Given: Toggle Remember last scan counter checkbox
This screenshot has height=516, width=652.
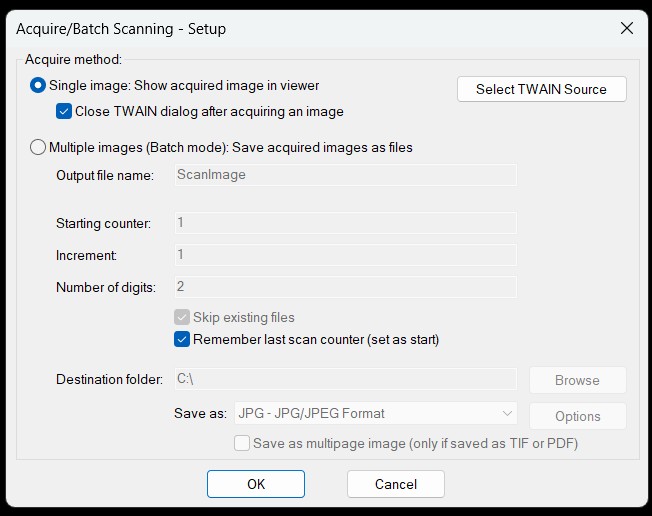Looking at the screenshot, I should click(x=182, y=339).
